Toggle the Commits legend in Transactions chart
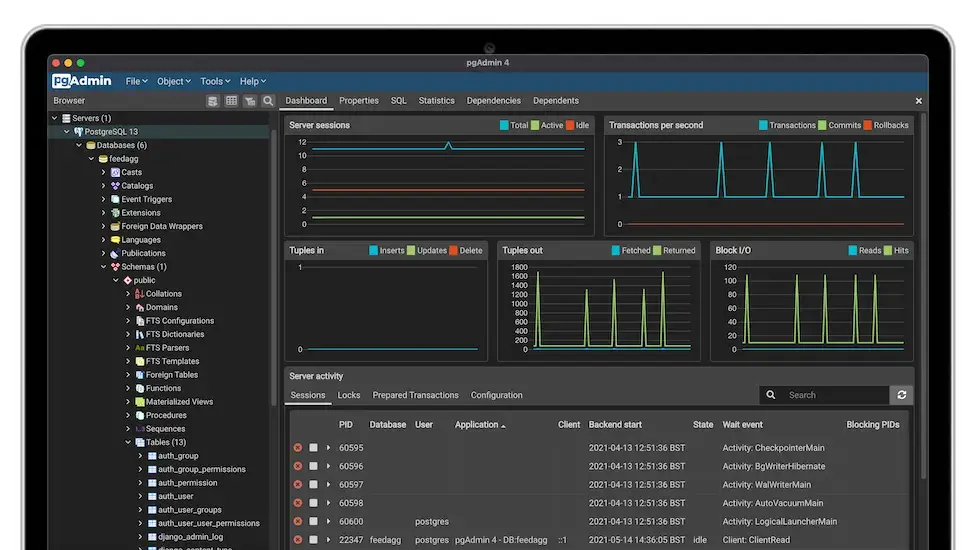The image size is (976, 550). click(839, 126)
